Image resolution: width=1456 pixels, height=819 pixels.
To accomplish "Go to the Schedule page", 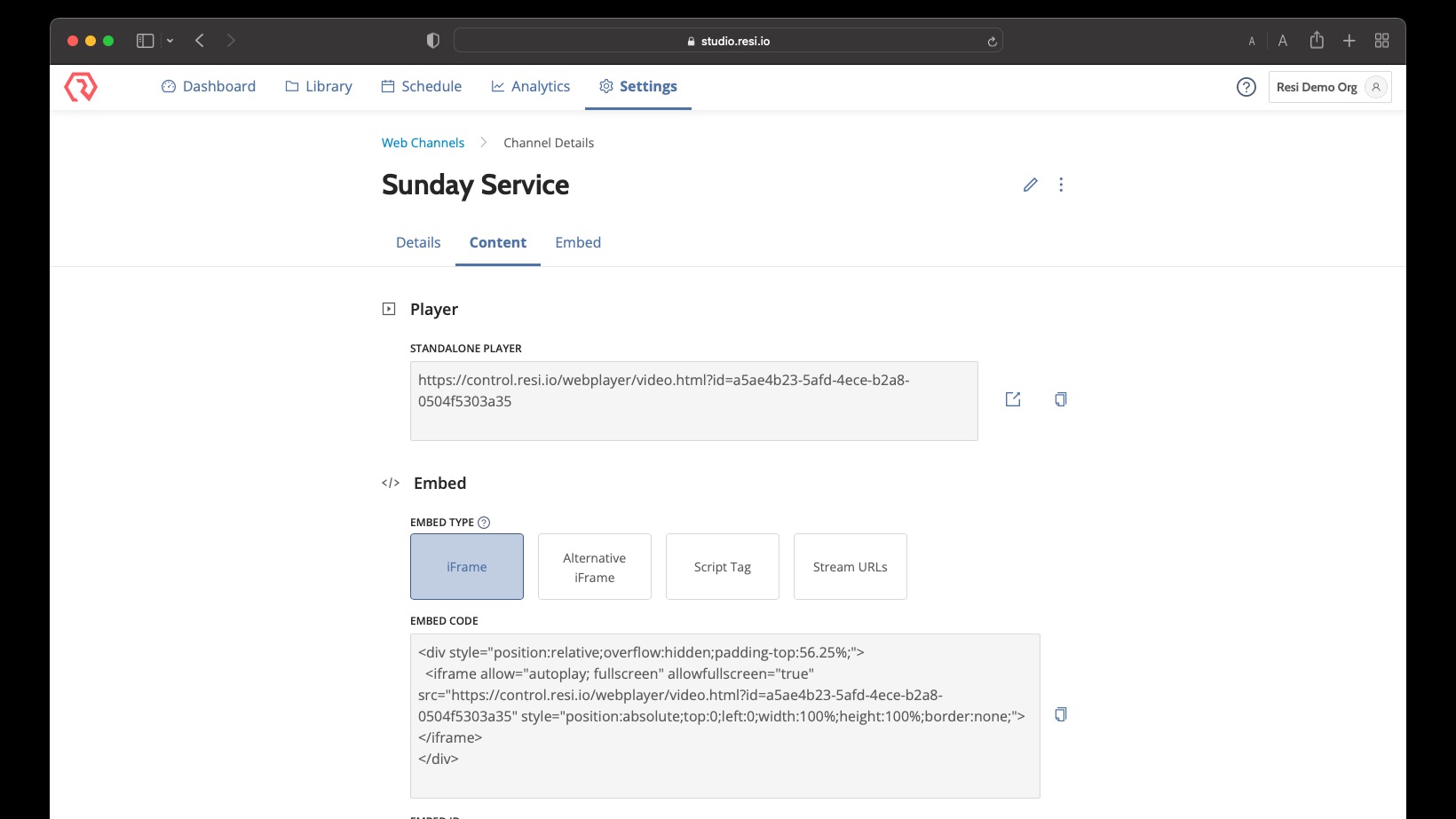I will pos(422,86).
